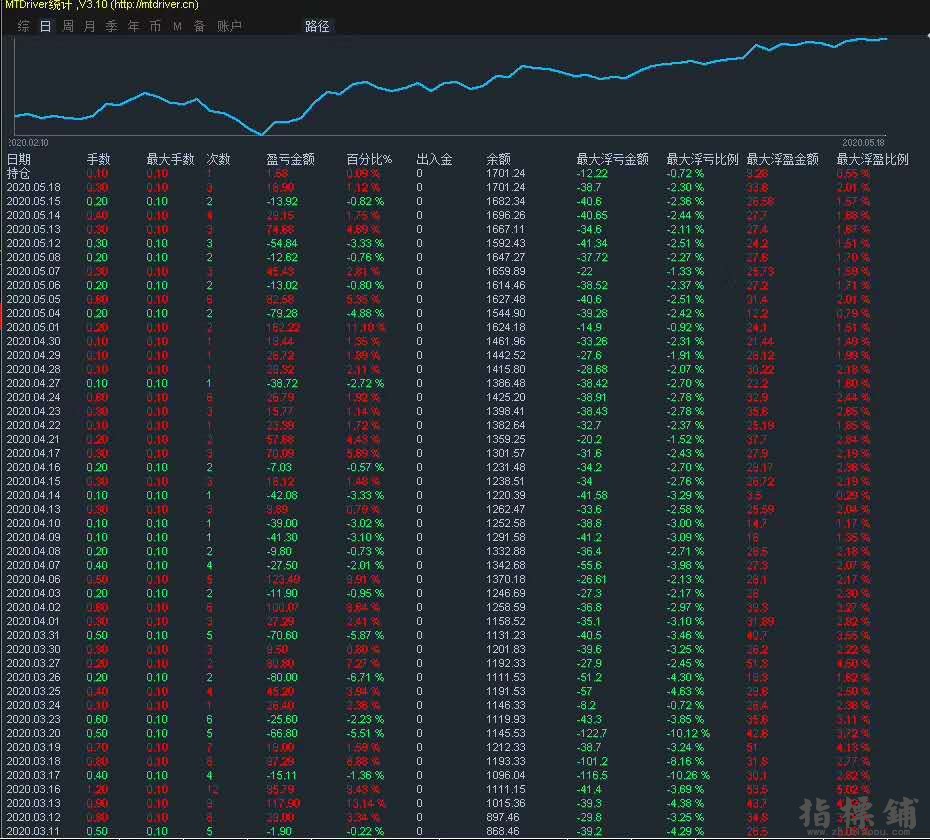
Task: Select date cell 2020.04.27
Action: pos(33,383)
